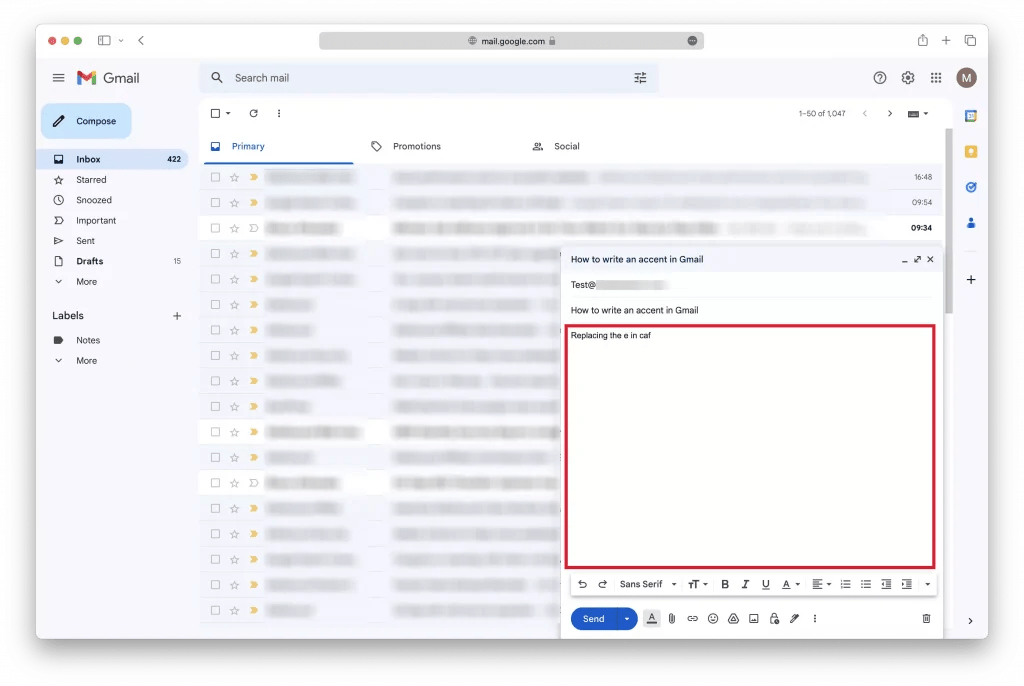1024x686 pixels.
Task: Attach a file to the email
Action: (x=672, y=618)
